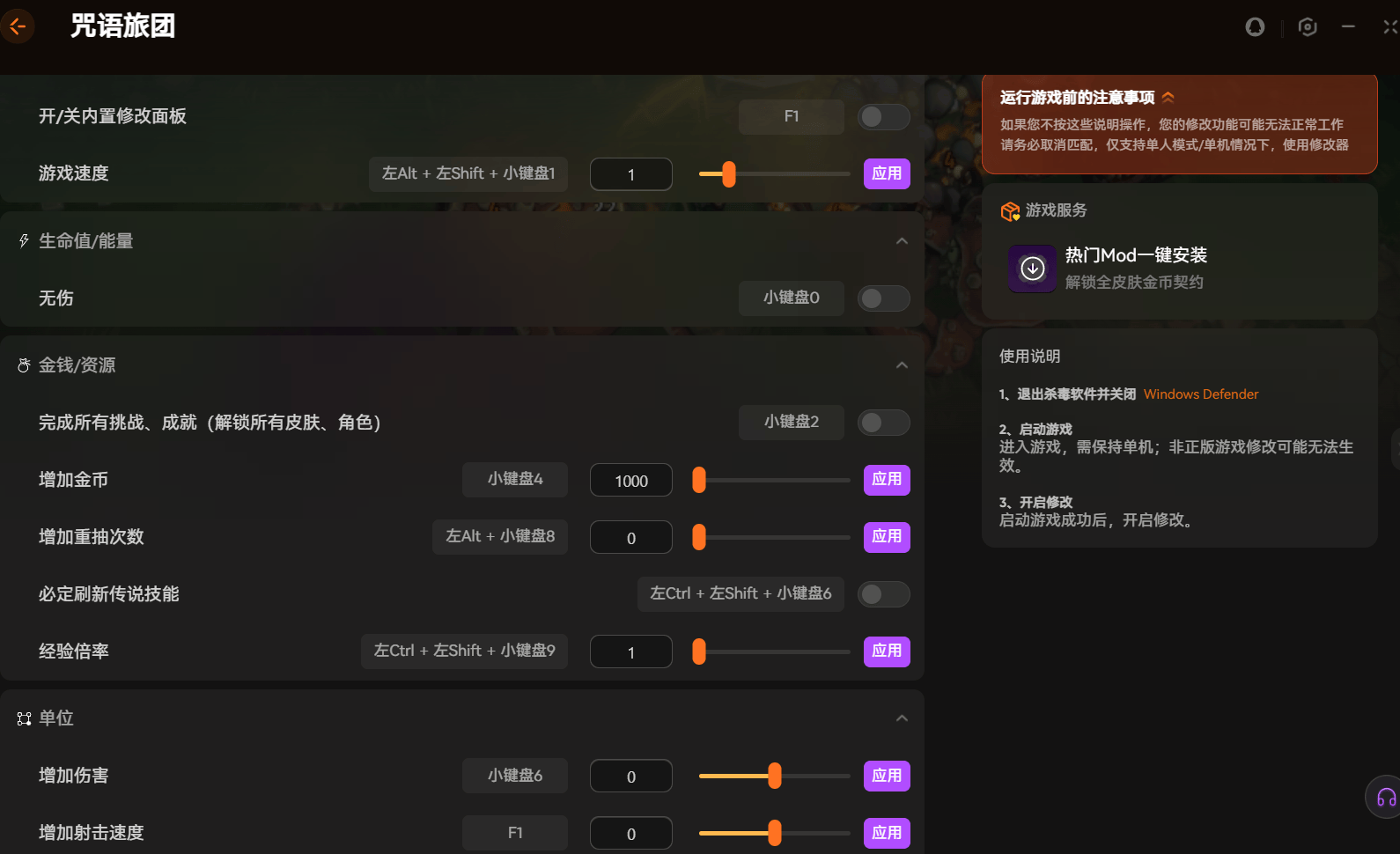Collapse the 单位 section chevron
The image size is (1400, 854).
pyautogui.click(x=902, y=718)
